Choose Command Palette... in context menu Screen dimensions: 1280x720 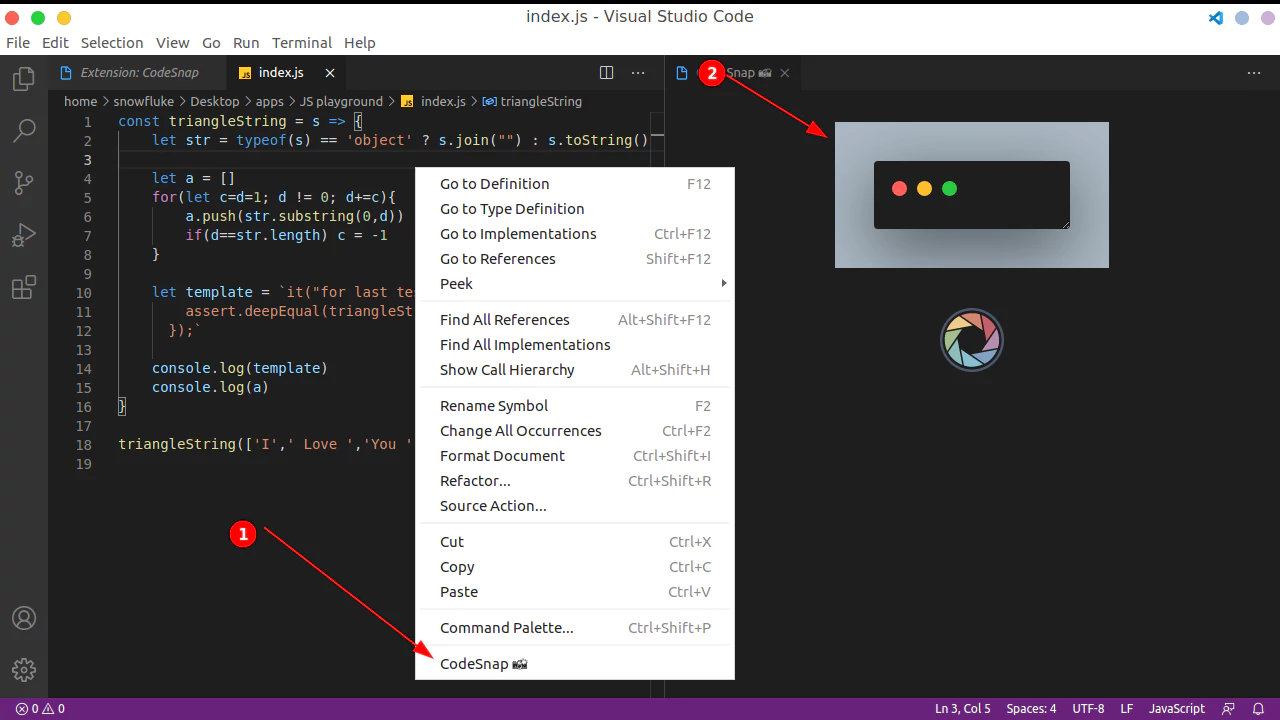[x=575, y=628]
